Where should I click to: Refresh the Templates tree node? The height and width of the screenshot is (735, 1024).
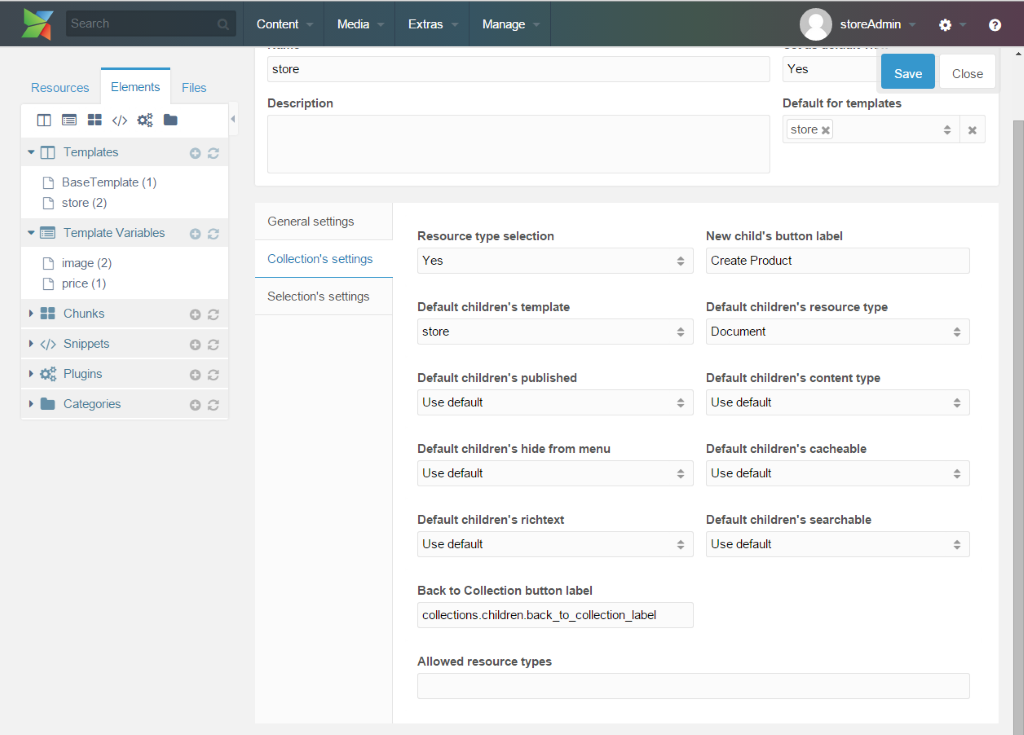click(x=213, y=154)
